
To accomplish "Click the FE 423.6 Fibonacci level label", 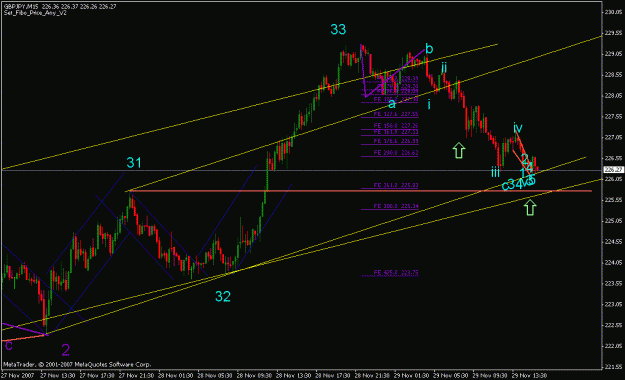I will [x=396, y=273].
